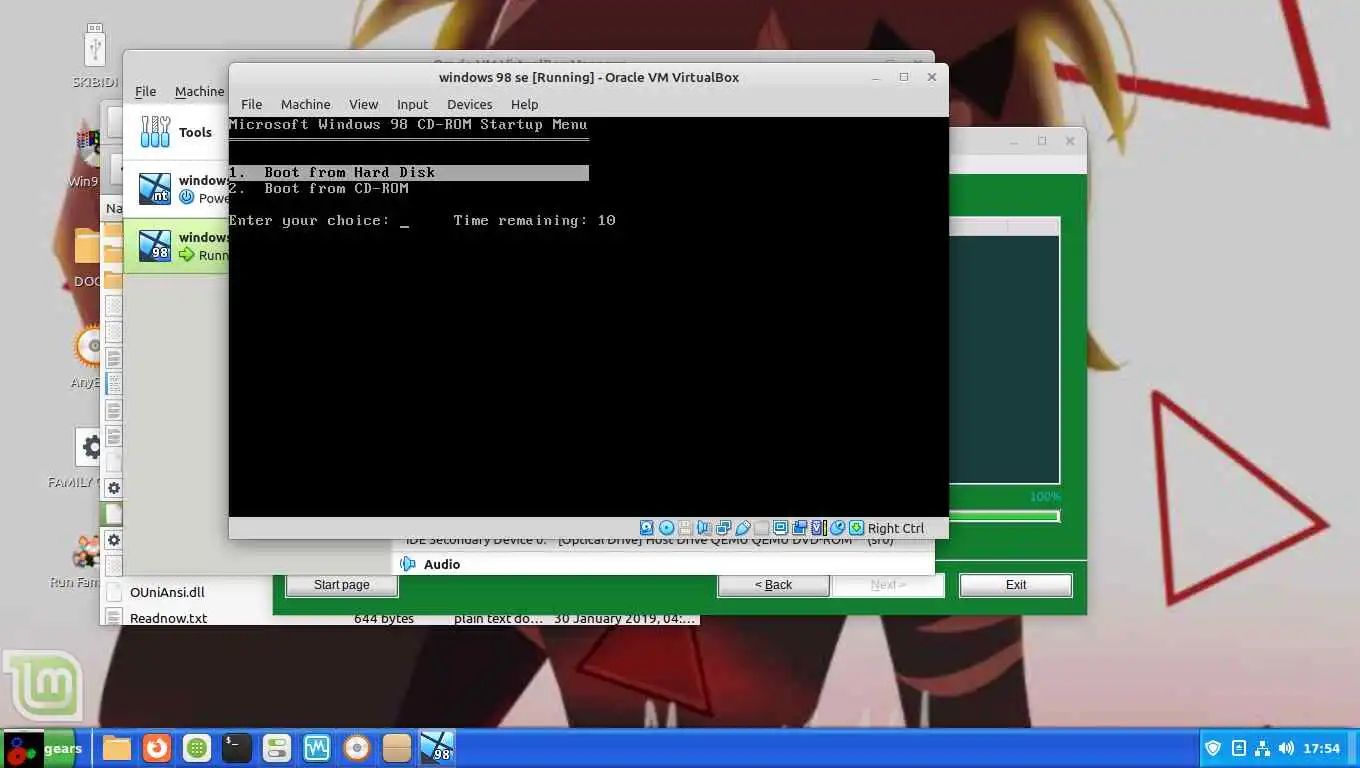
Task: Click the mouse integration status icon
Action: click(x=837, y=528)
